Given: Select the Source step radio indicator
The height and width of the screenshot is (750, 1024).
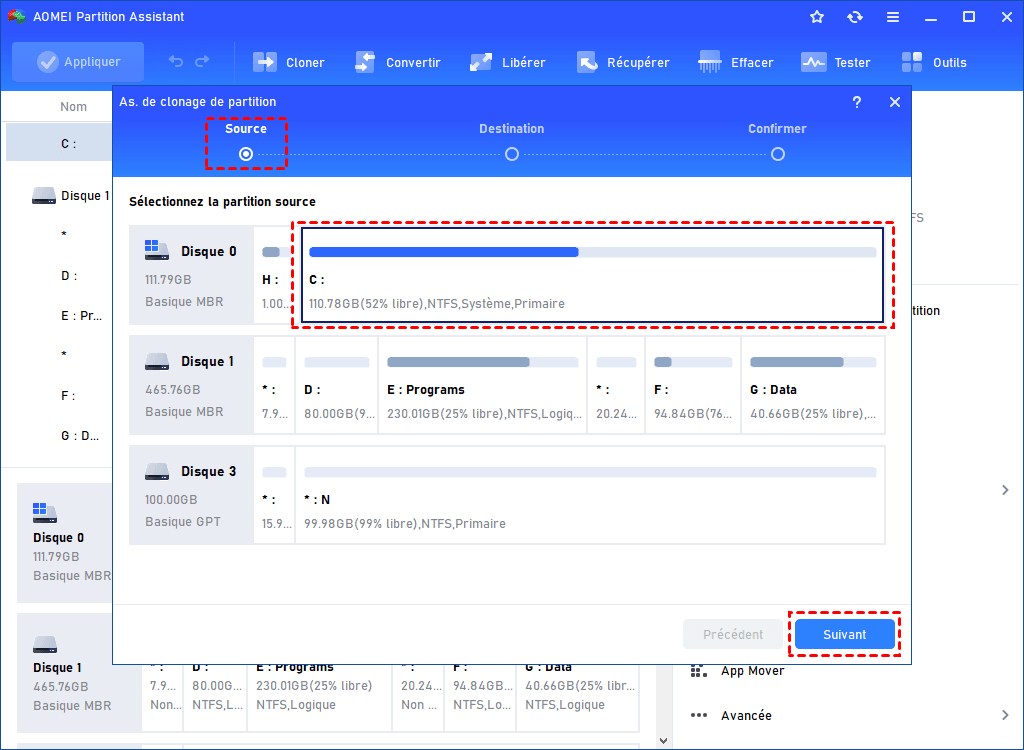Looking at the screenshot, I should [246, 154].
